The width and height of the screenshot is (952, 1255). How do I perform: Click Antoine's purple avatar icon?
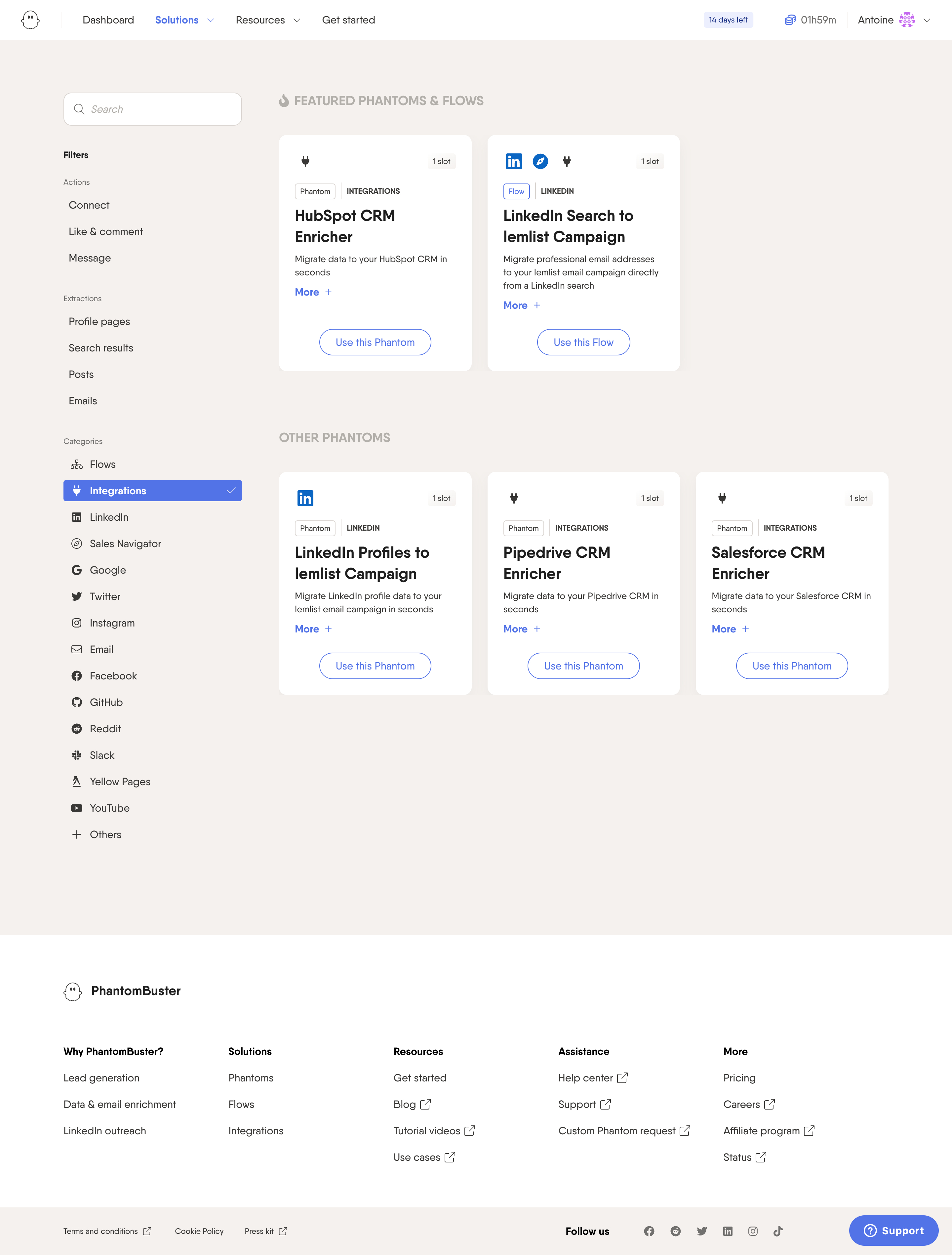(x=907, y=20)
